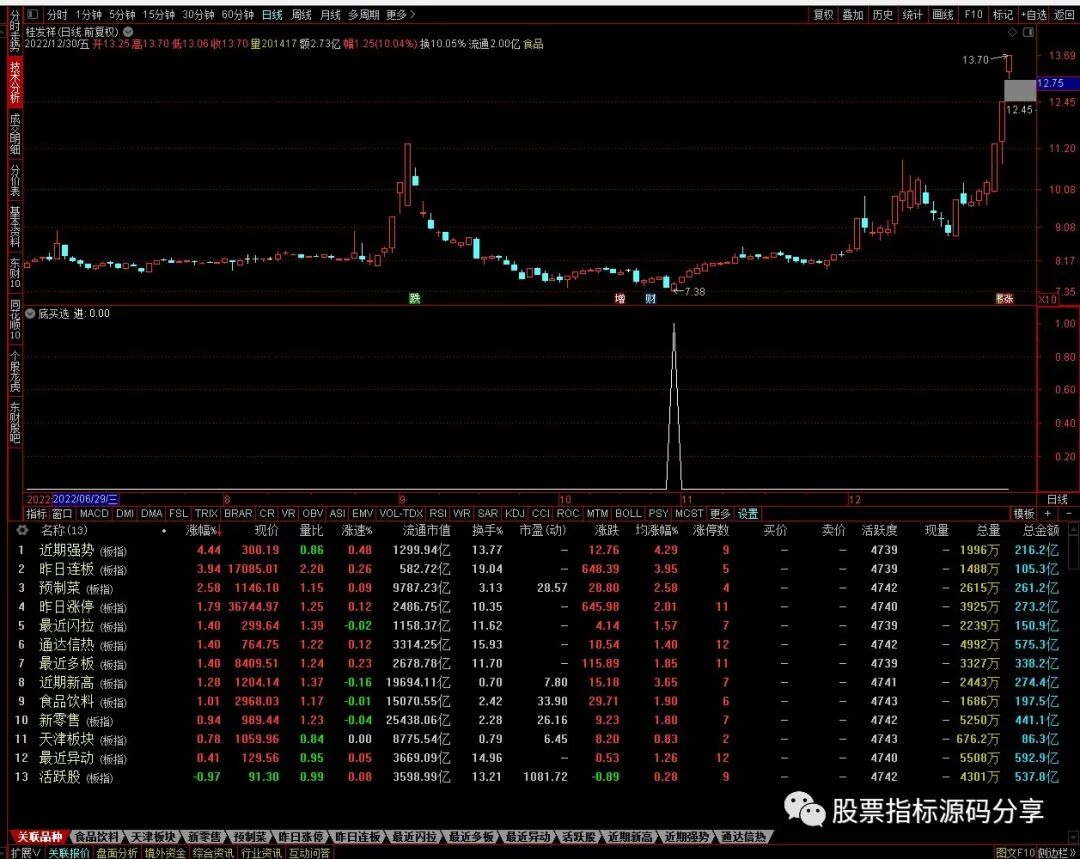Click the 叠加 toolbar button
1080x859 pixels.
[x=853, y=14]
